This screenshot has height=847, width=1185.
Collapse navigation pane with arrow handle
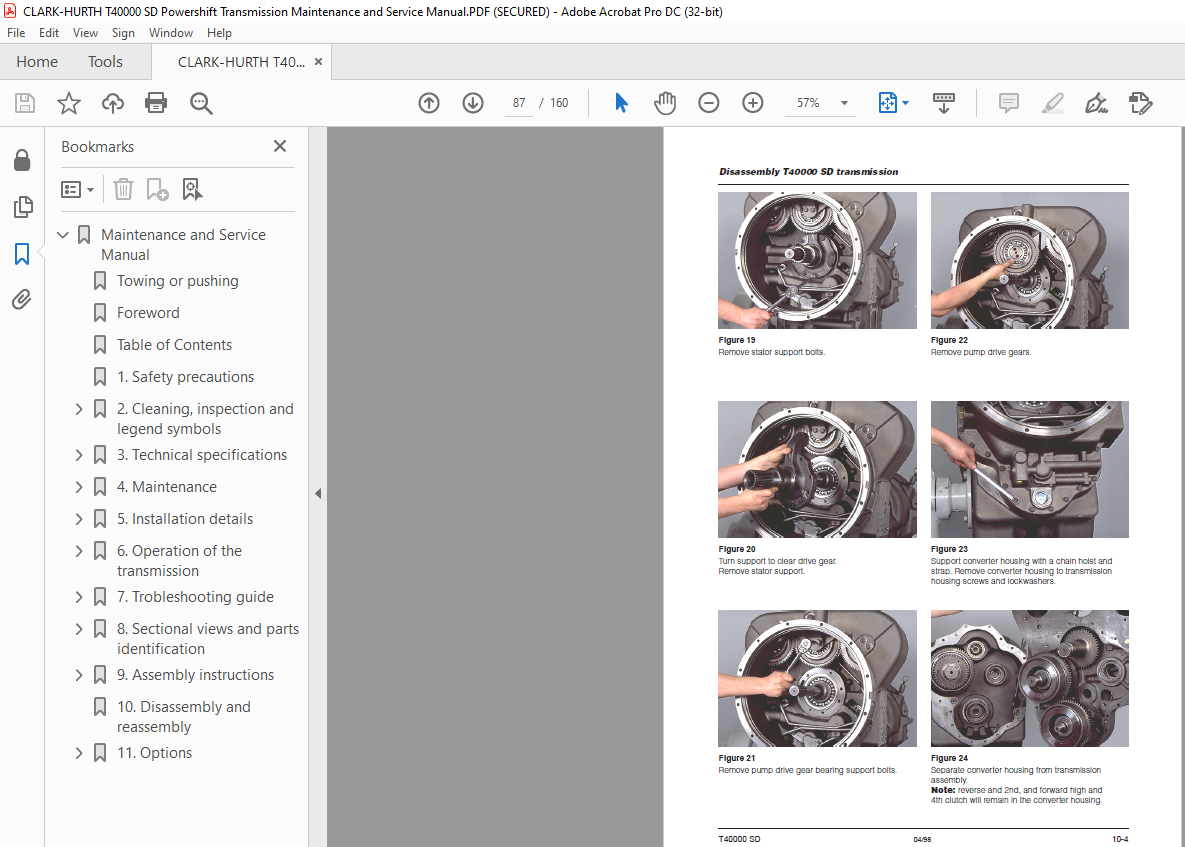(x=318, y=493)
